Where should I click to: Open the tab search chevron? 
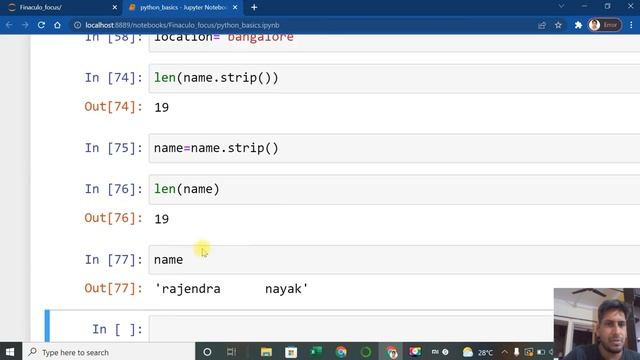click(x=561, y=6)
